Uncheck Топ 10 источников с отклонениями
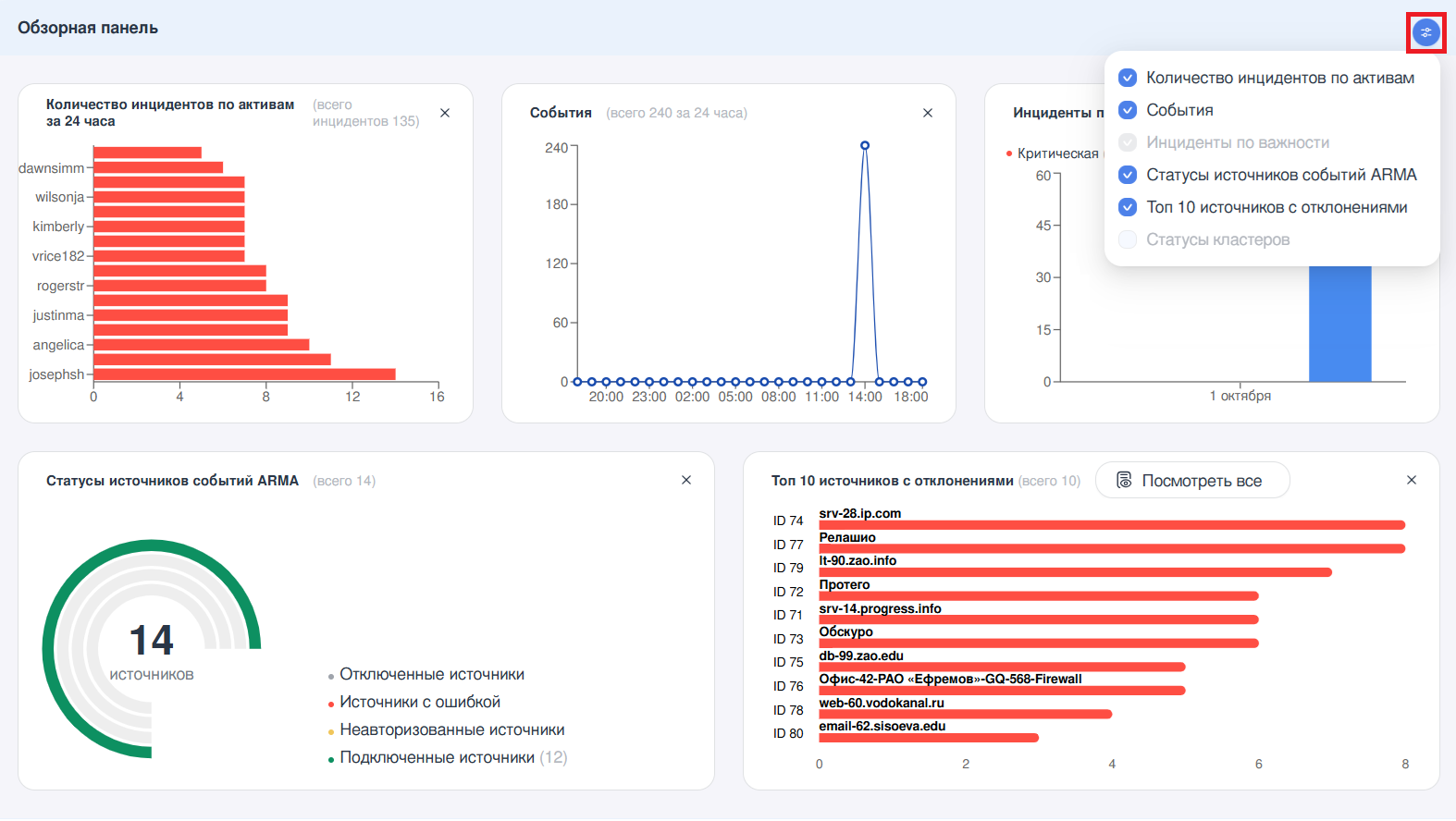The height and width of the screenshot is (821, 1456). click(1128, 207)
